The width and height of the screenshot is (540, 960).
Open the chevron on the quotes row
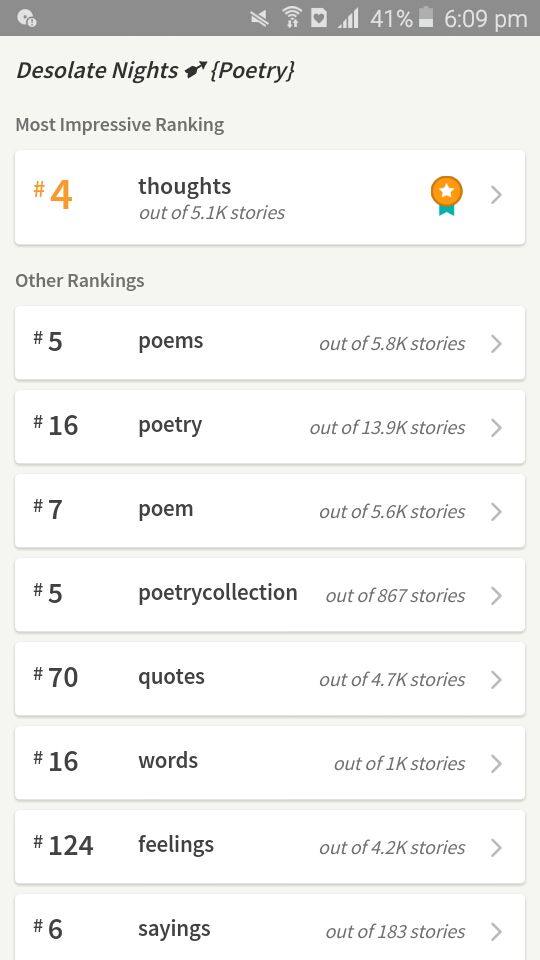[x=497, y=680]
